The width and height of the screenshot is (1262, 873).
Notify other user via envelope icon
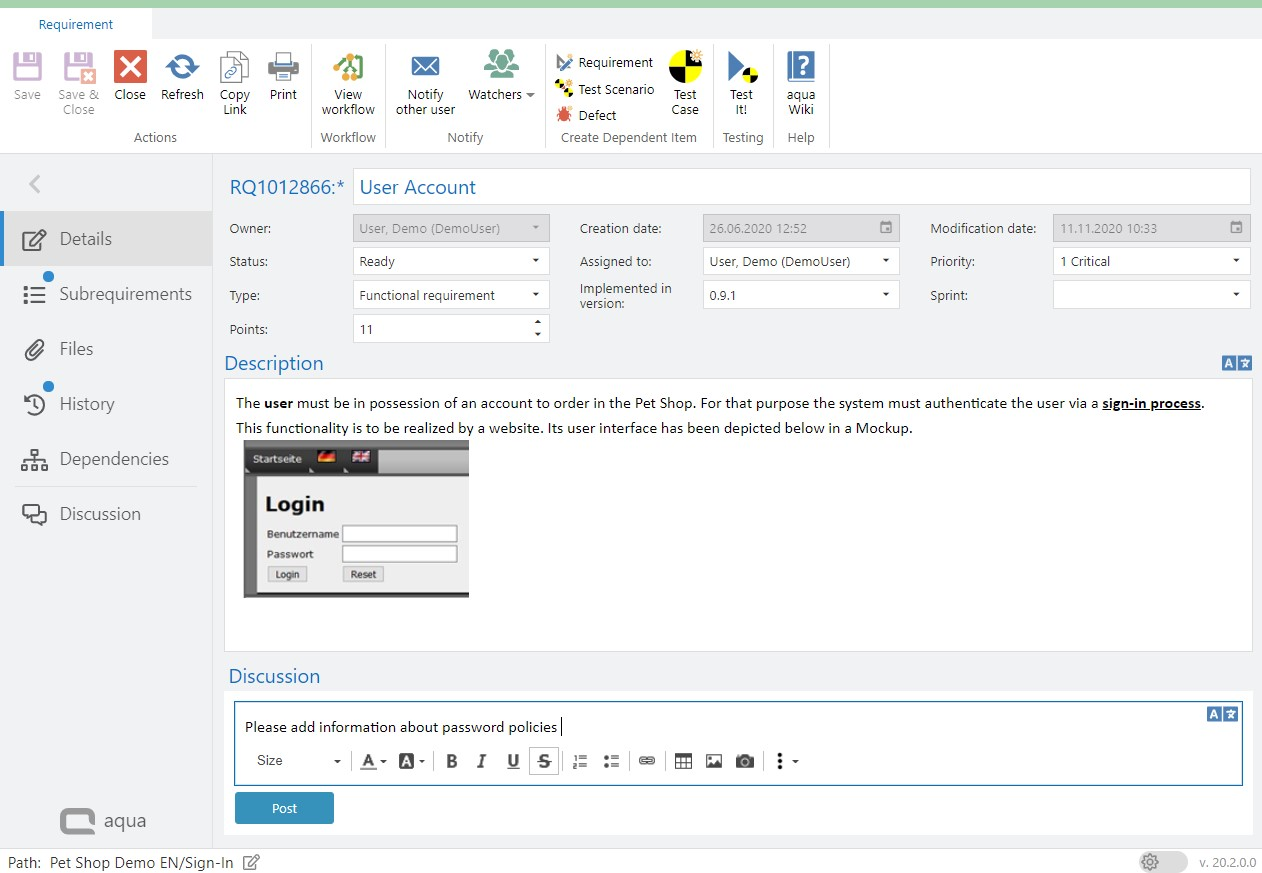(x=425, y=67)
